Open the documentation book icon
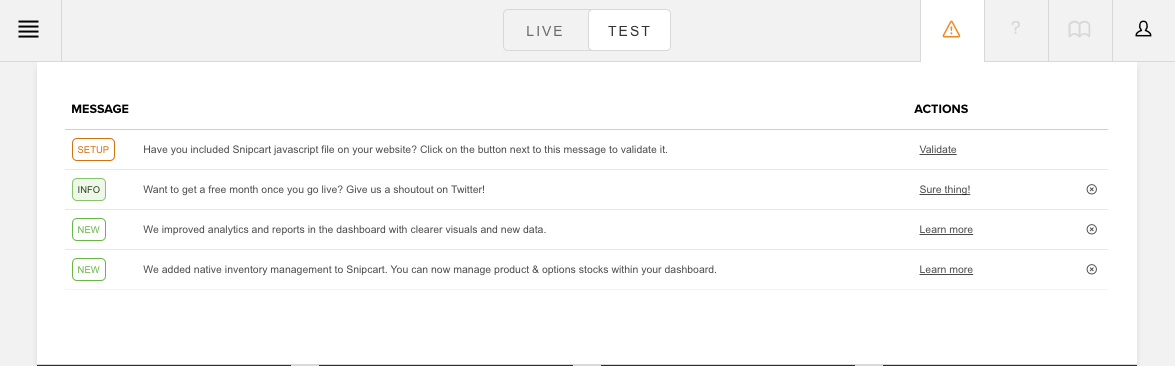Viewport: 1175px width, 366px height. tap(1079, 29)
